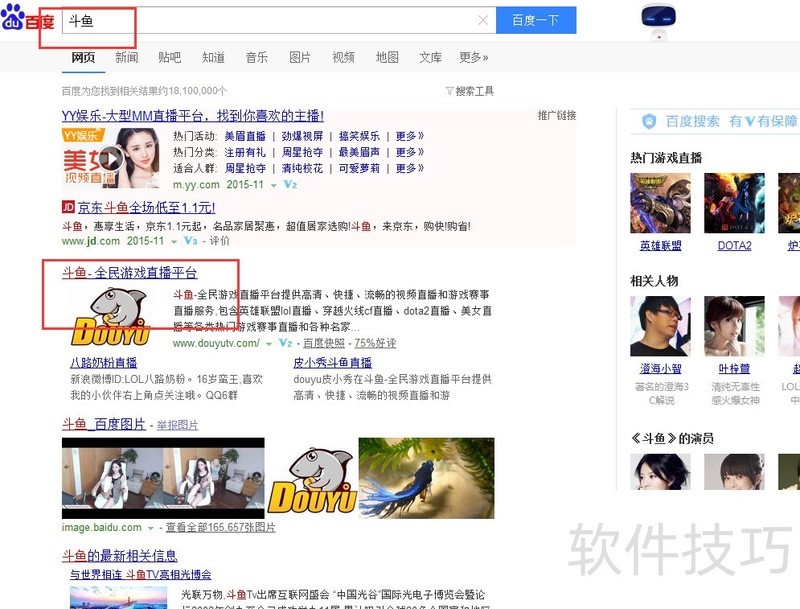The height and width of the screenshot is (609, 800).
Task: Open 斗鱼的最新相关信息 link
Action: pos(119,555)
